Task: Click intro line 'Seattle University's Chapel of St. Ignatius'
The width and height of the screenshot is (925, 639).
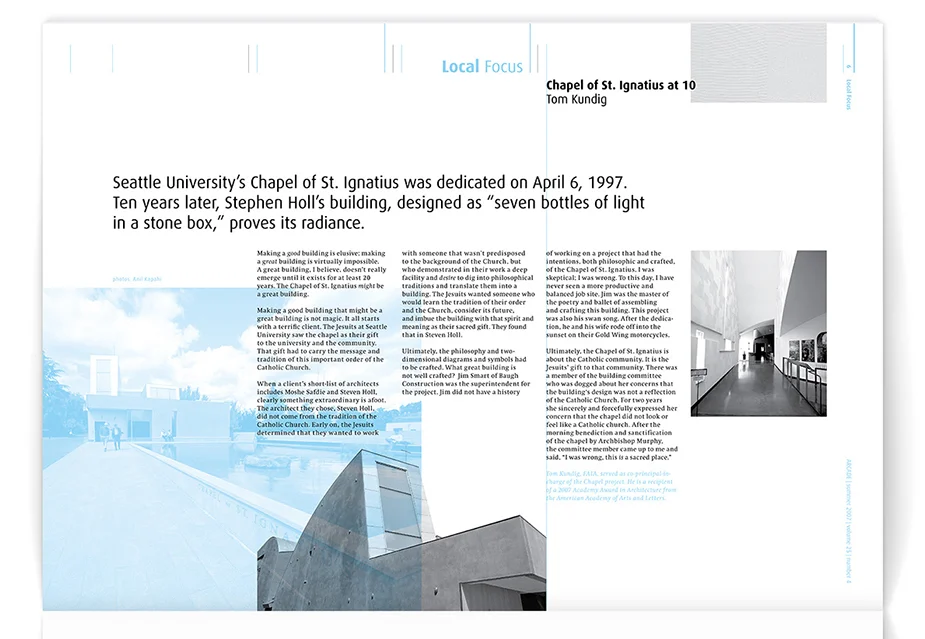Action: (370, 182)
